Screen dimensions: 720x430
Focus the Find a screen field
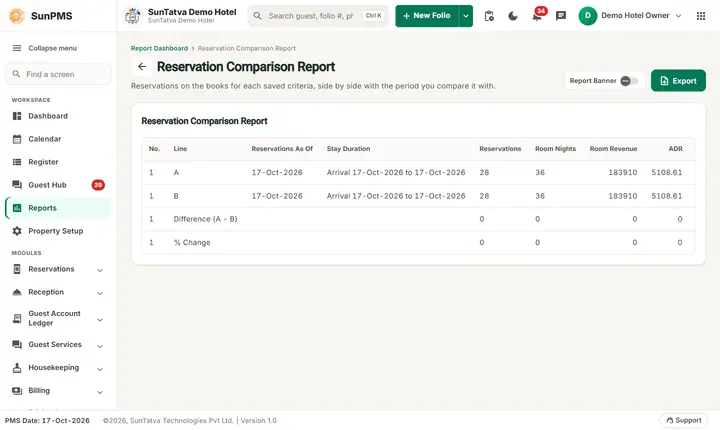tap(58, 74)
